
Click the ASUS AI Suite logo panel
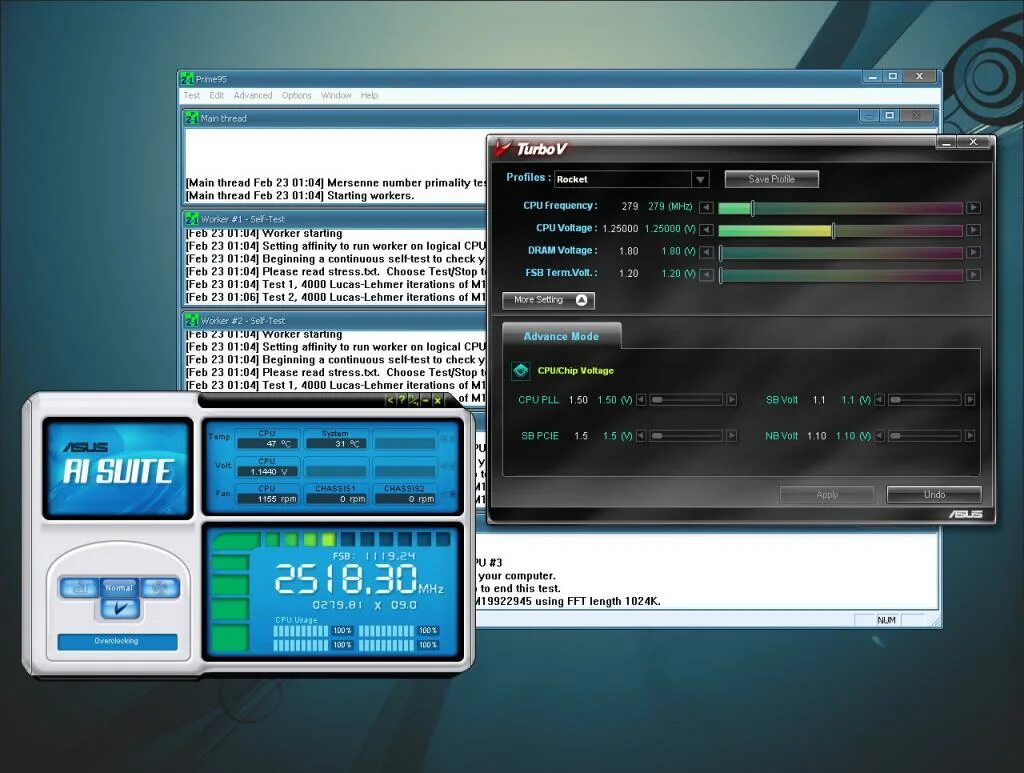[118, 468]
